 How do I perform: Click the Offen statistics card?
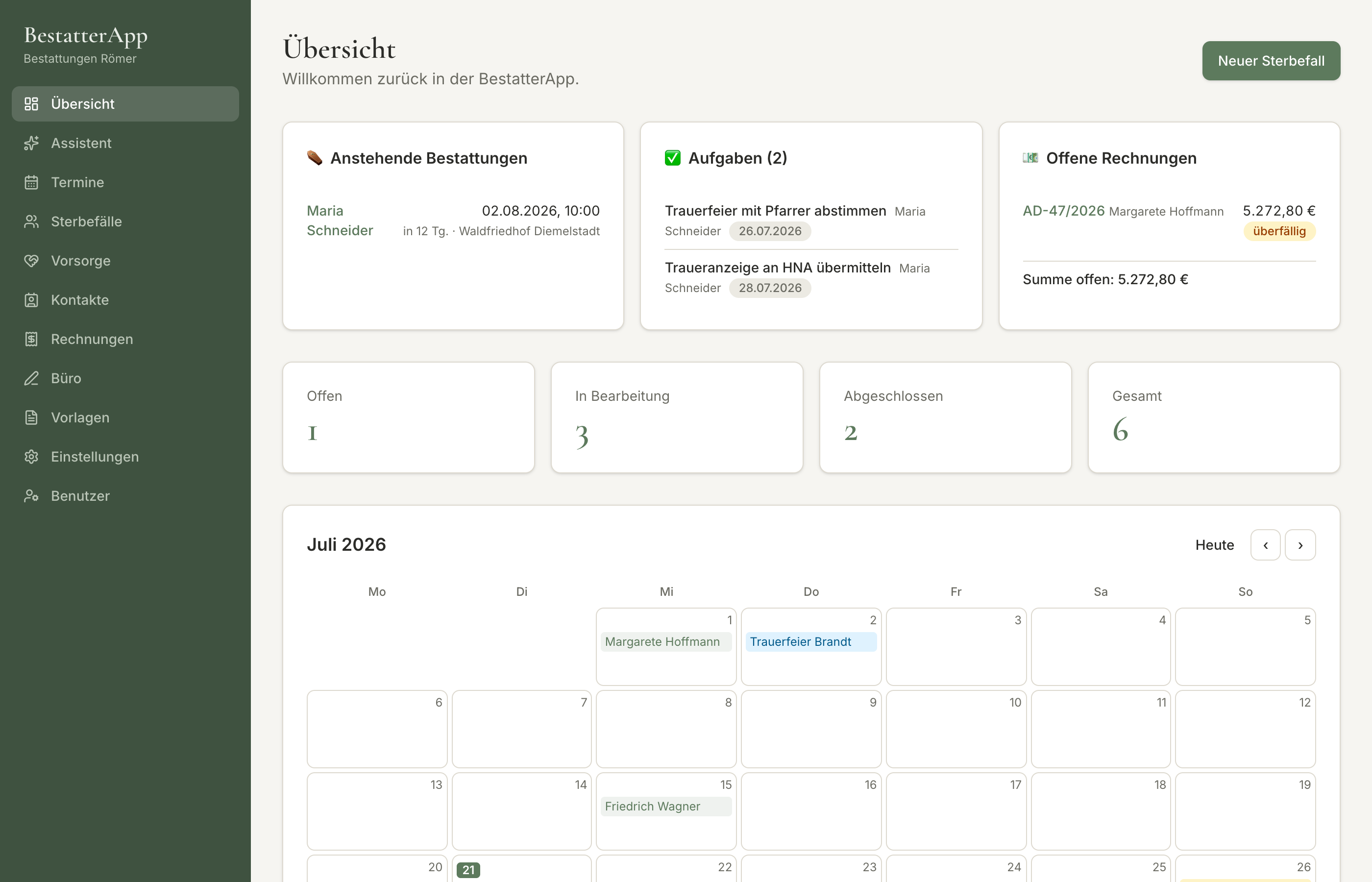coord(409,417)
